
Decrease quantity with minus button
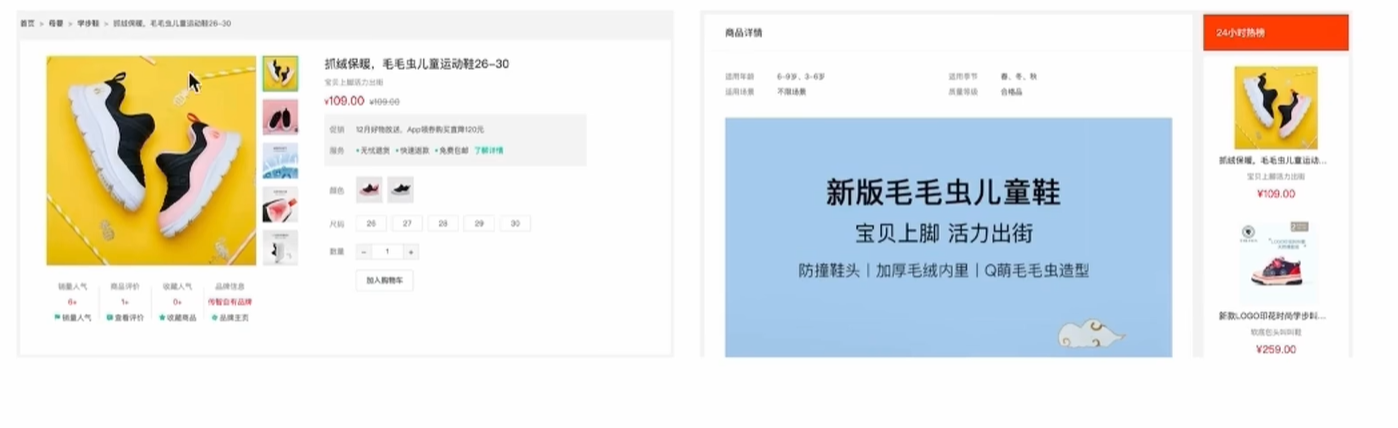click(x=364, y=252)
